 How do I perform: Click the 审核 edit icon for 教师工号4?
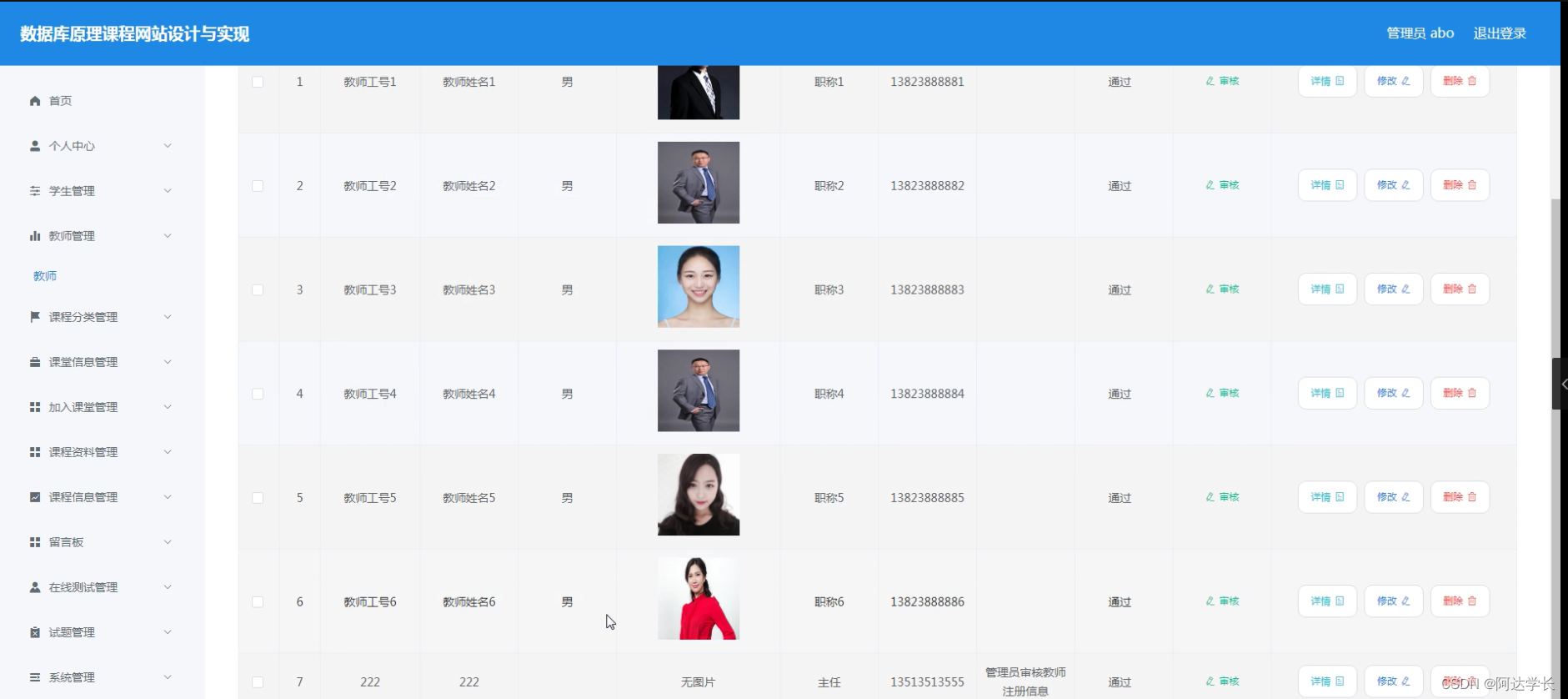tap(1210, 393)
